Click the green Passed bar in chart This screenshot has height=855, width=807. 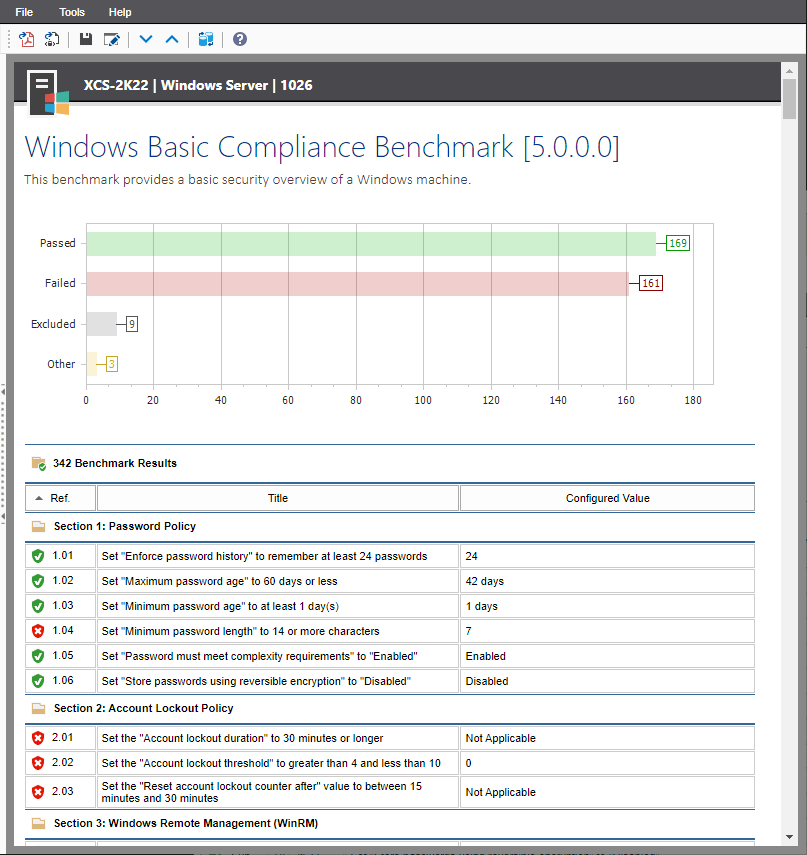point(371,244)
